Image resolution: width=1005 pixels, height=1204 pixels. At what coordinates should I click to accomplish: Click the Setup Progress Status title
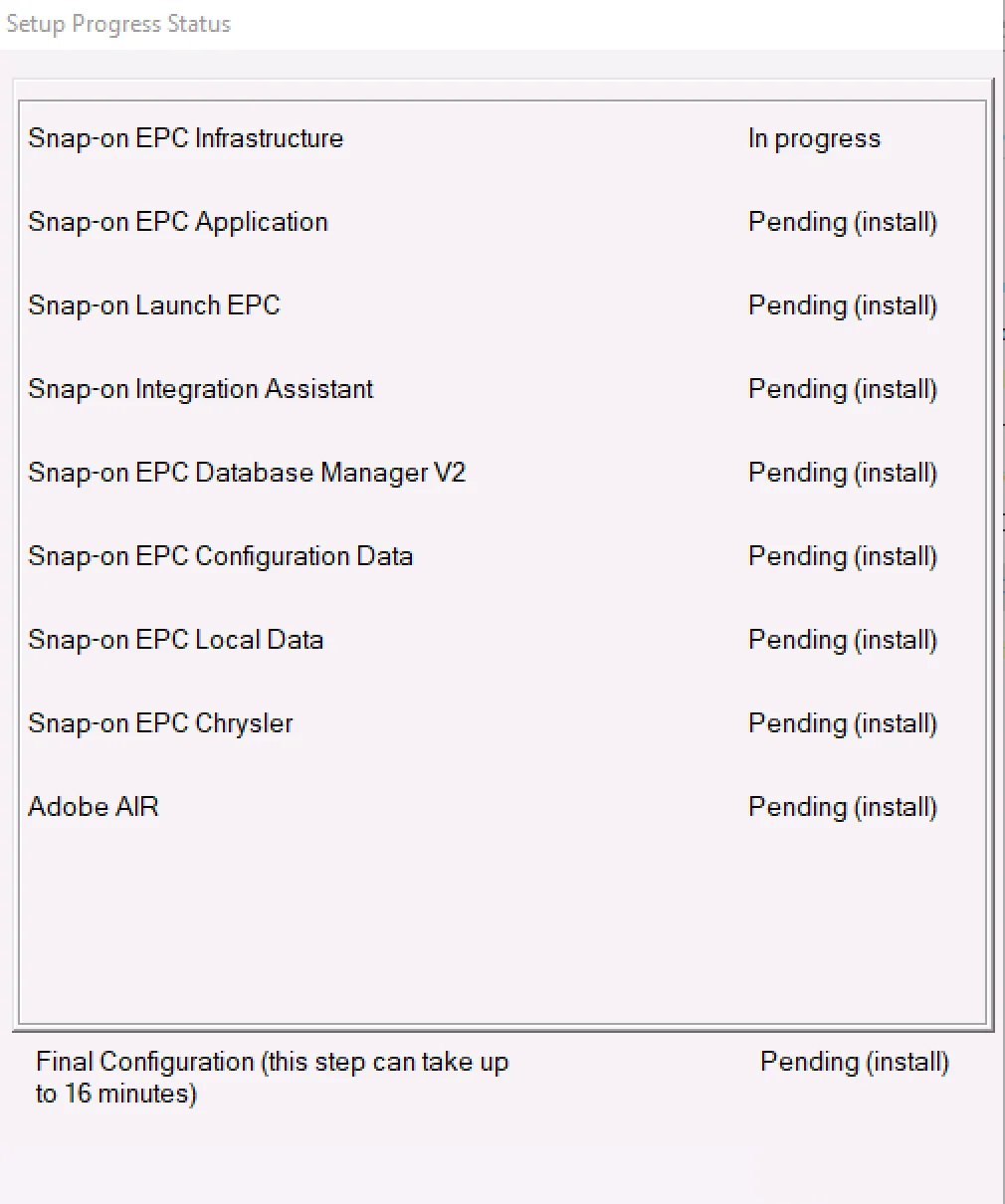click(x=118, y=24)
